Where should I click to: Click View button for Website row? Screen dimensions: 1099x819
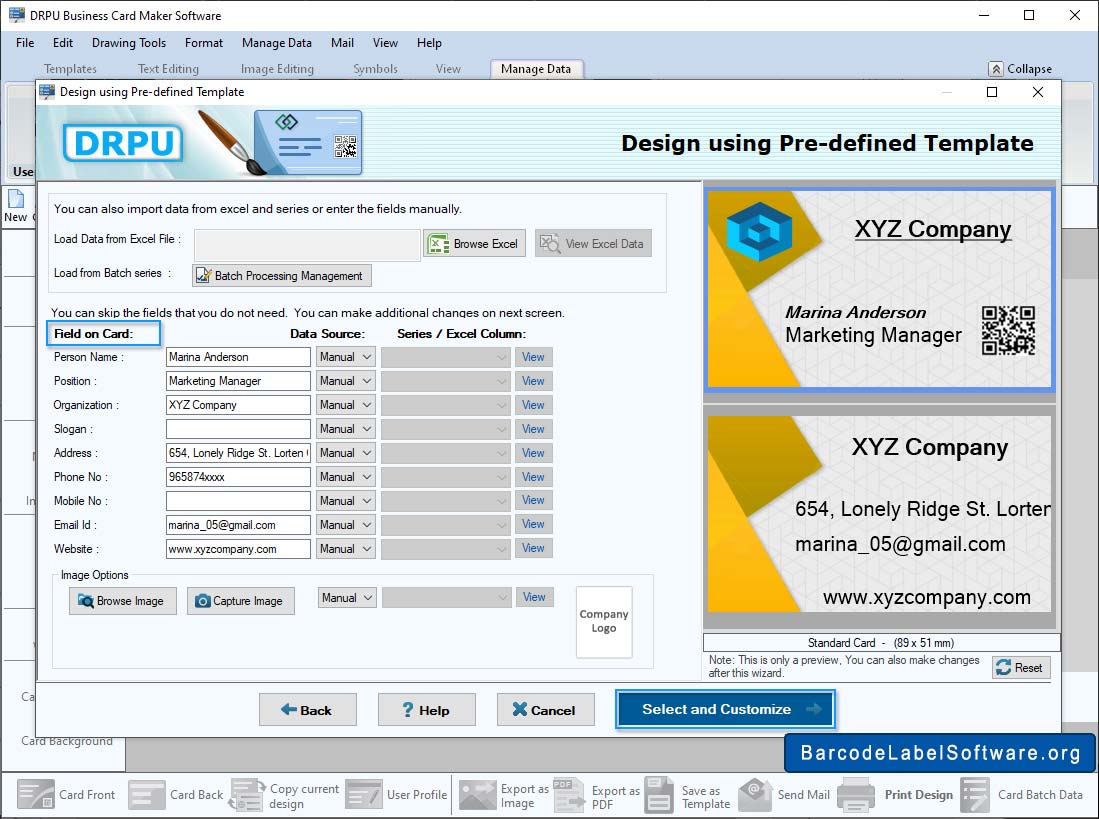(x=533, y=549)
